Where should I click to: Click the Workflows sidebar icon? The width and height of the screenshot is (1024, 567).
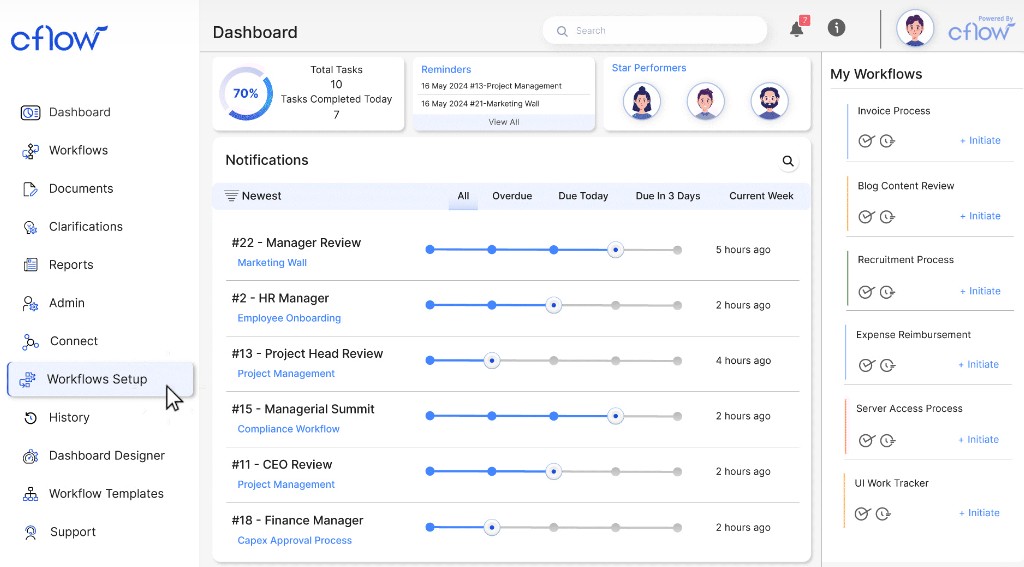click(x=30, y=151)
